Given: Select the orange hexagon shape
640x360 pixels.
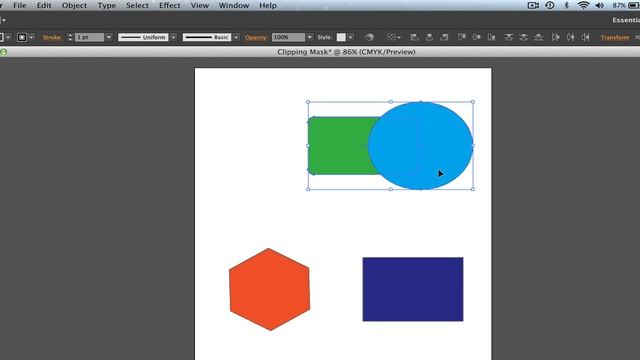Looking at the screenshot, I should [269, 289].
